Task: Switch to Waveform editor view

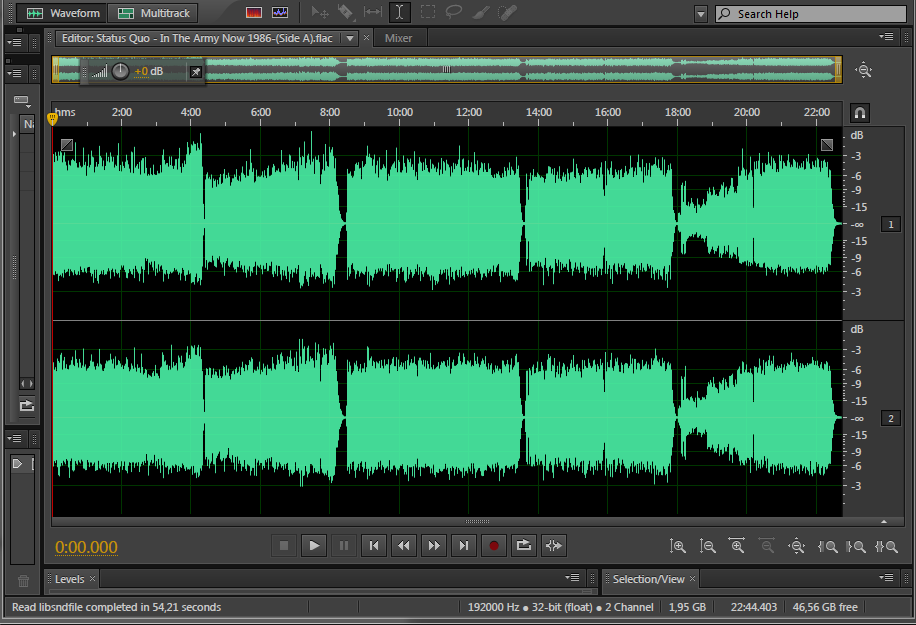Action: (x=64, y=13)
